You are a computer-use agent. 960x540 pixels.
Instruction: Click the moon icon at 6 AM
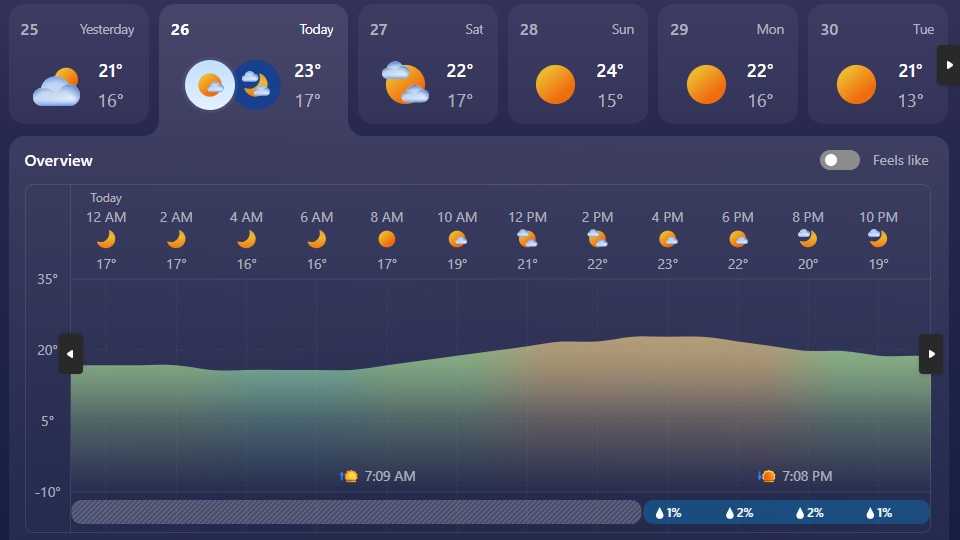pos(317,239)
